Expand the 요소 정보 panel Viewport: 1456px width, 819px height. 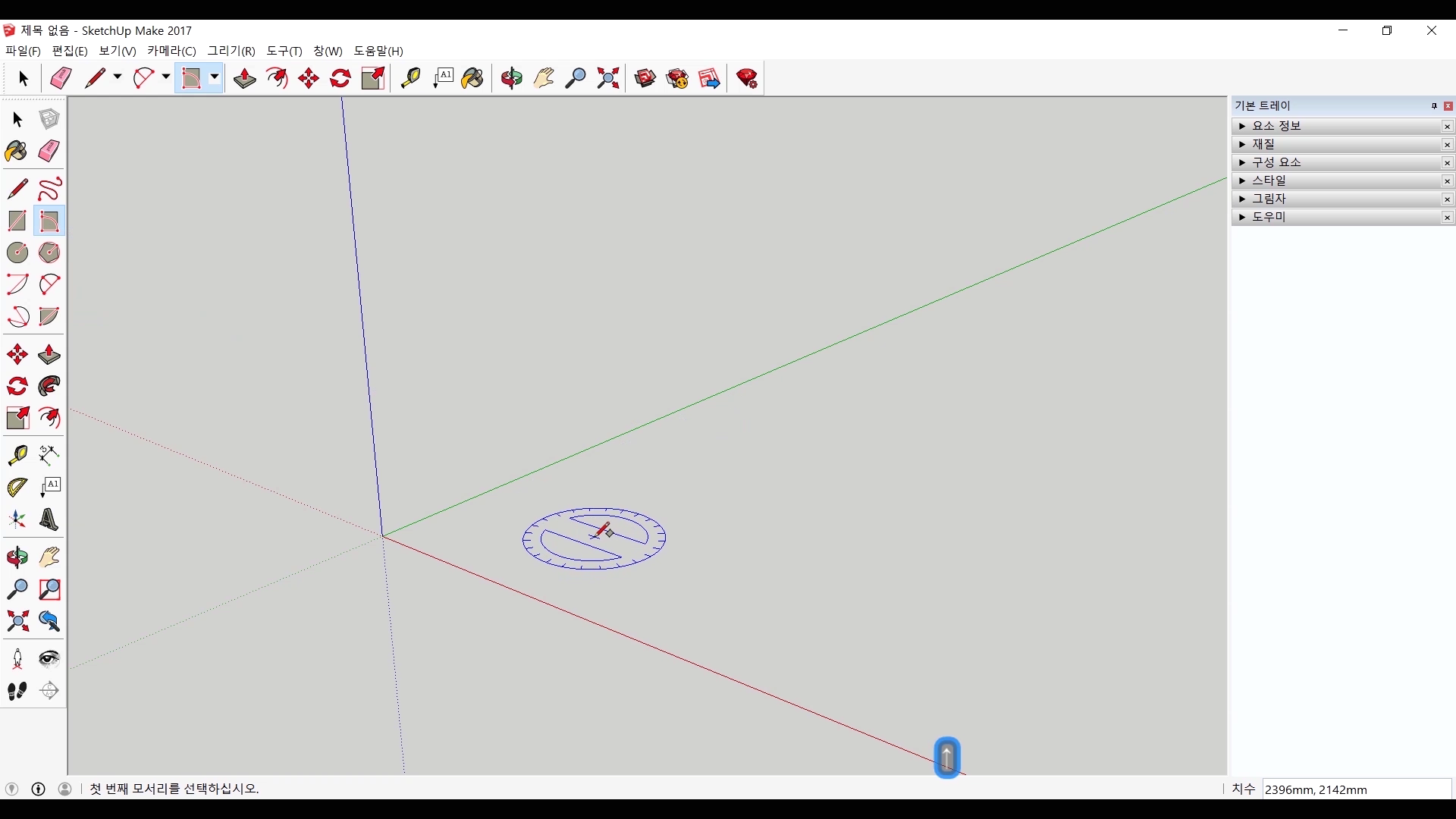[x=1242, y=126]
